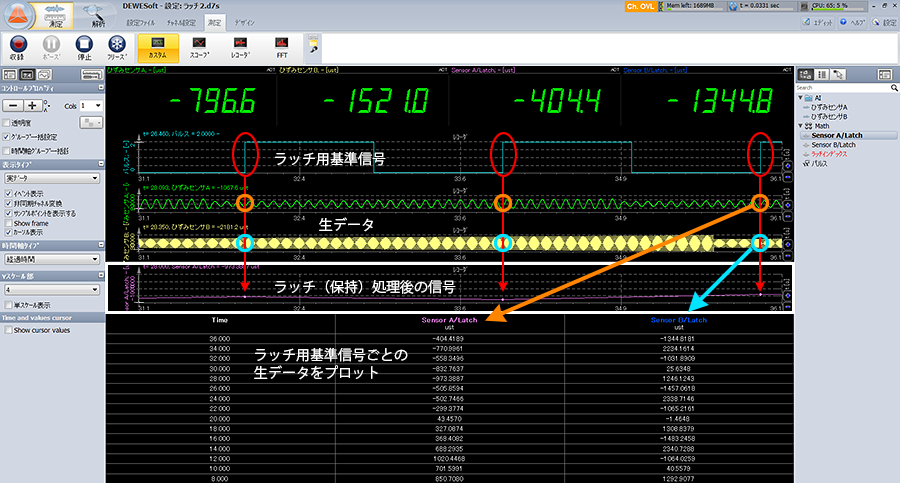Select the カスタム custom display
900x483 pixels.
click(158, 48)
